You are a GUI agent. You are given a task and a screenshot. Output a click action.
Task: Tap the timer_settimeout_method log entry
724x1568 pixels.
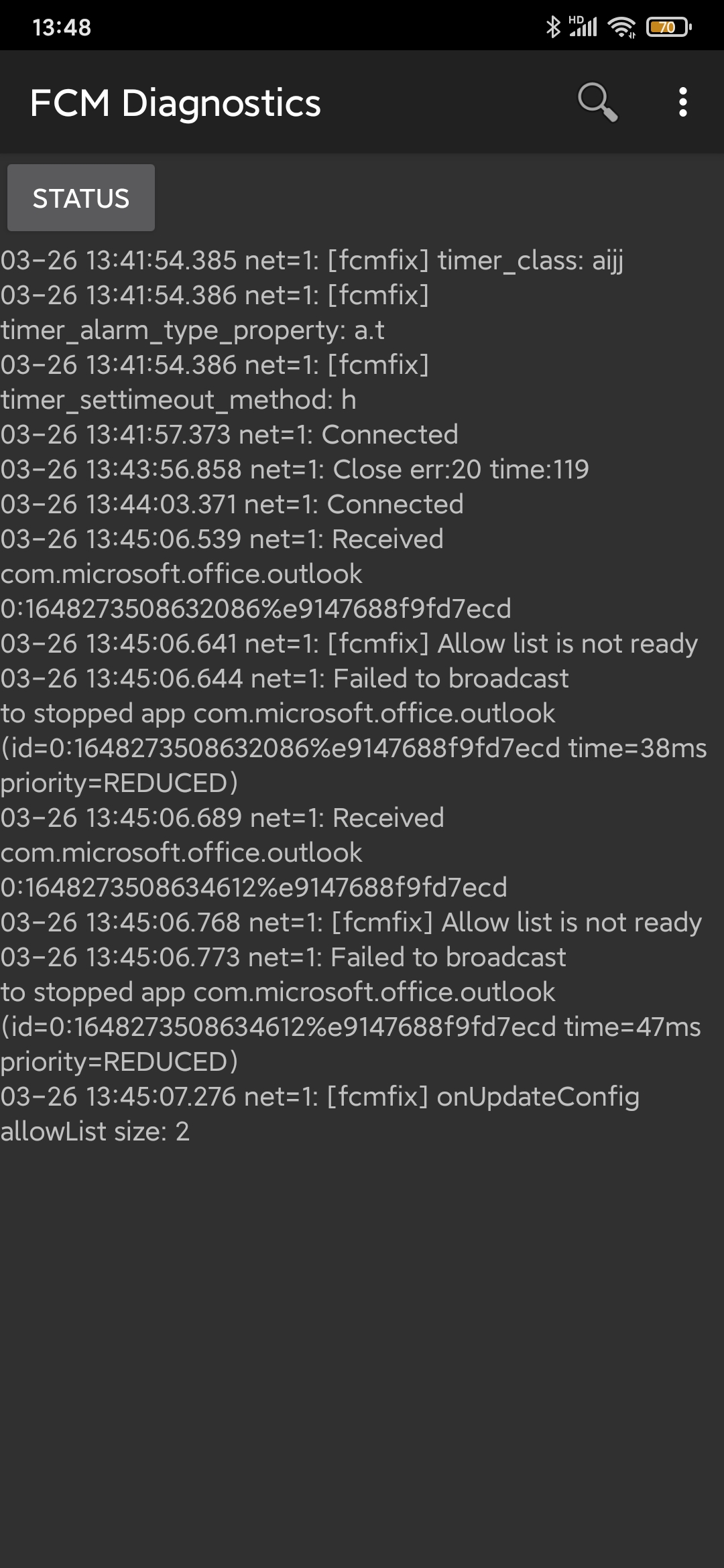[178, 400]
